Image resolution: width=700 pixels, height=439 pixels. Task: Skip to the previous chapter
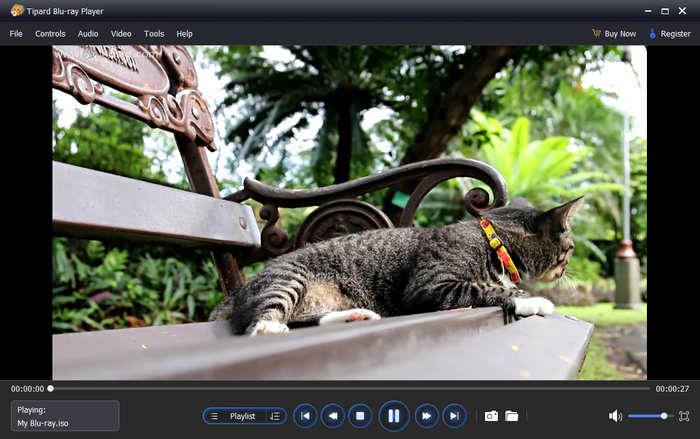[x=305, y=415]
